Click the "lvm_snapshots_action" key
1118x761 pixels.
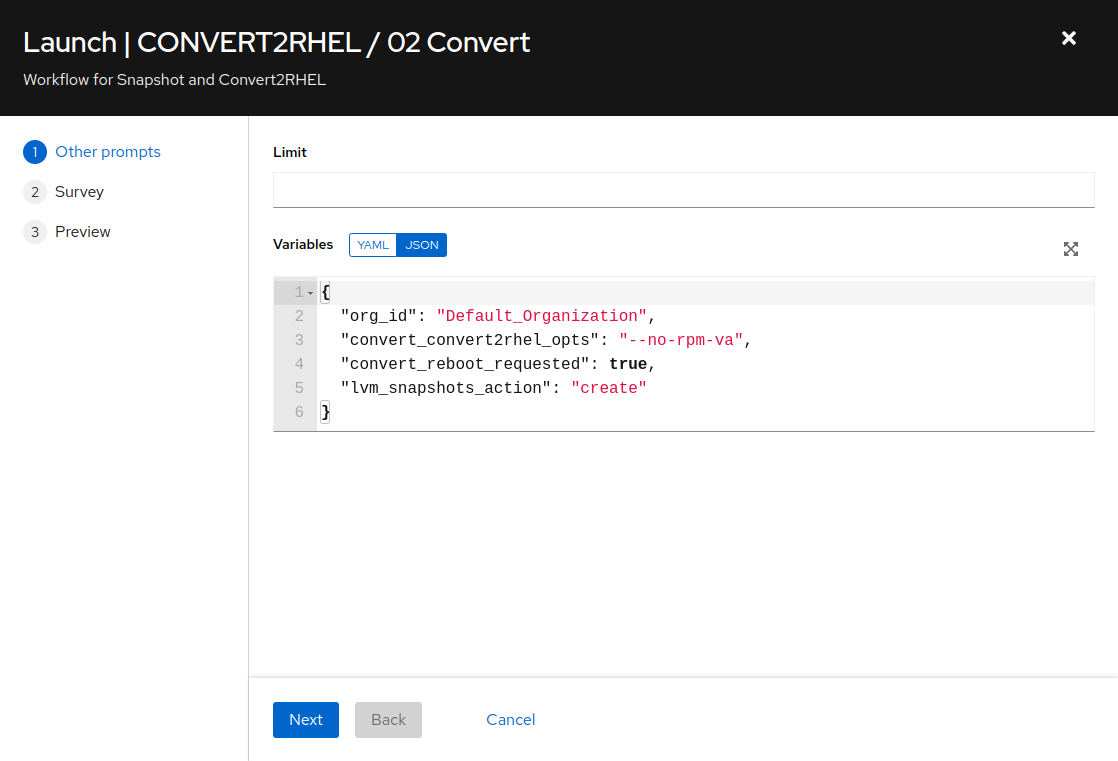click(x=446, y=388)
